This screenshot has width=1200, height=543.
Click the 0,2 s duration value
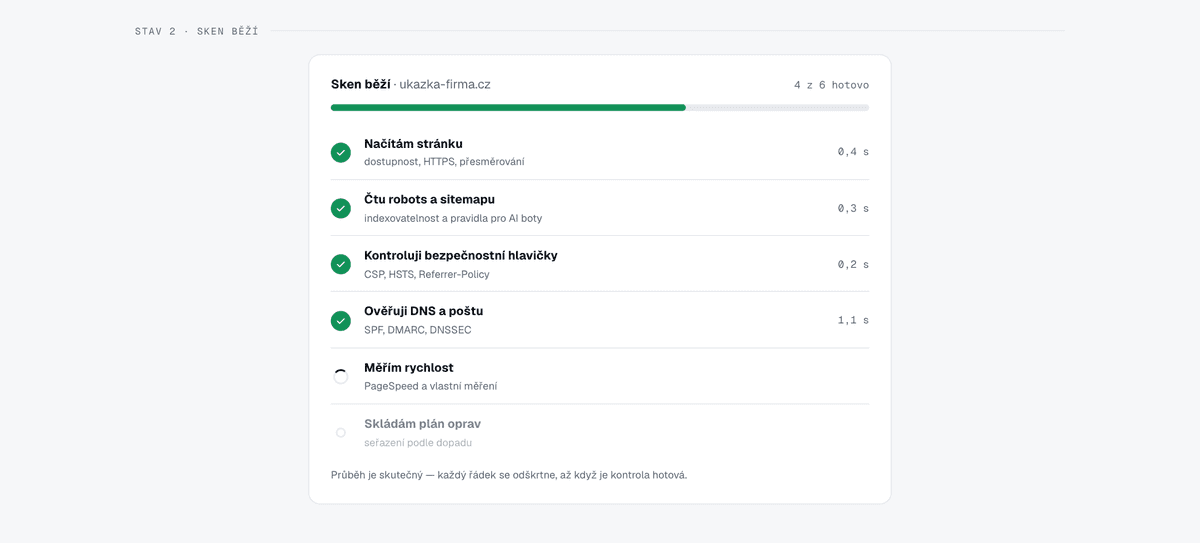tap(853, 264)
